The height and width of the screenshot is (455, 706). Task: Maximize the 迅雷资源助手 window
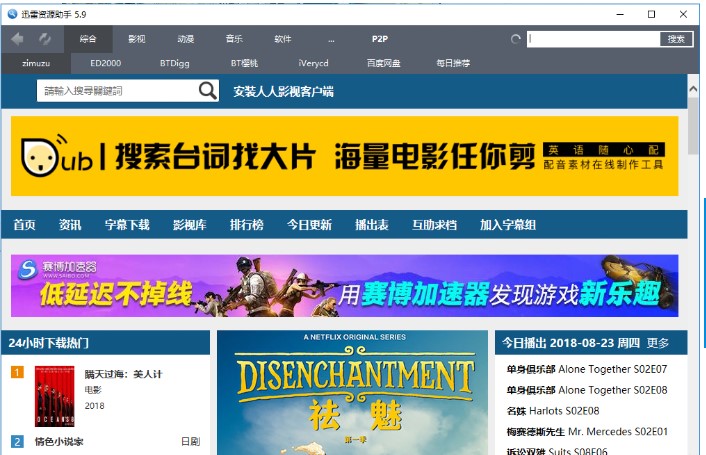(651, 14)
